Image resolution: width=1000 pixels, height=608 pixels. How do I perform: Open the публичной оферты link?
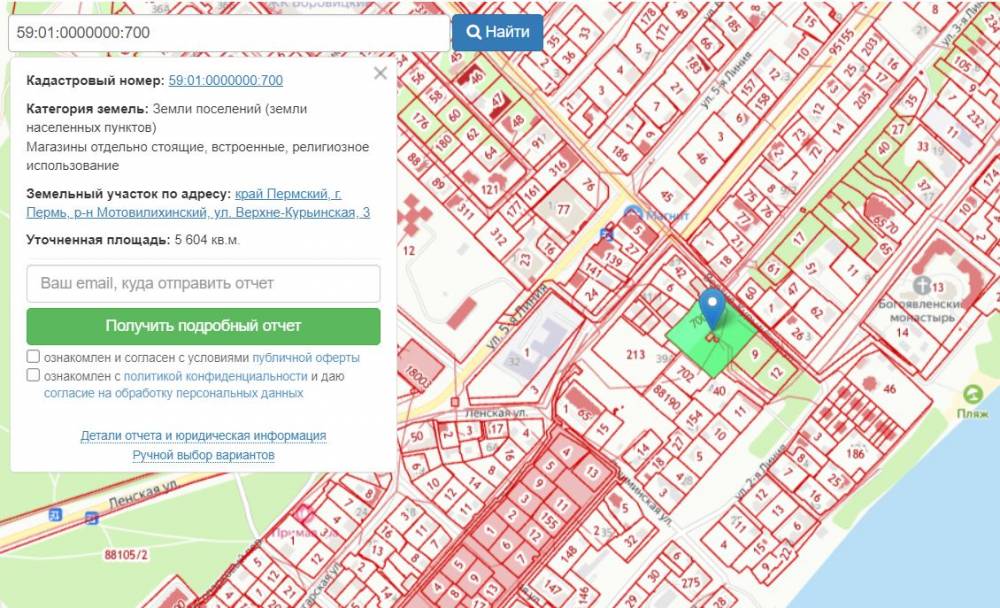click(305, 357)
